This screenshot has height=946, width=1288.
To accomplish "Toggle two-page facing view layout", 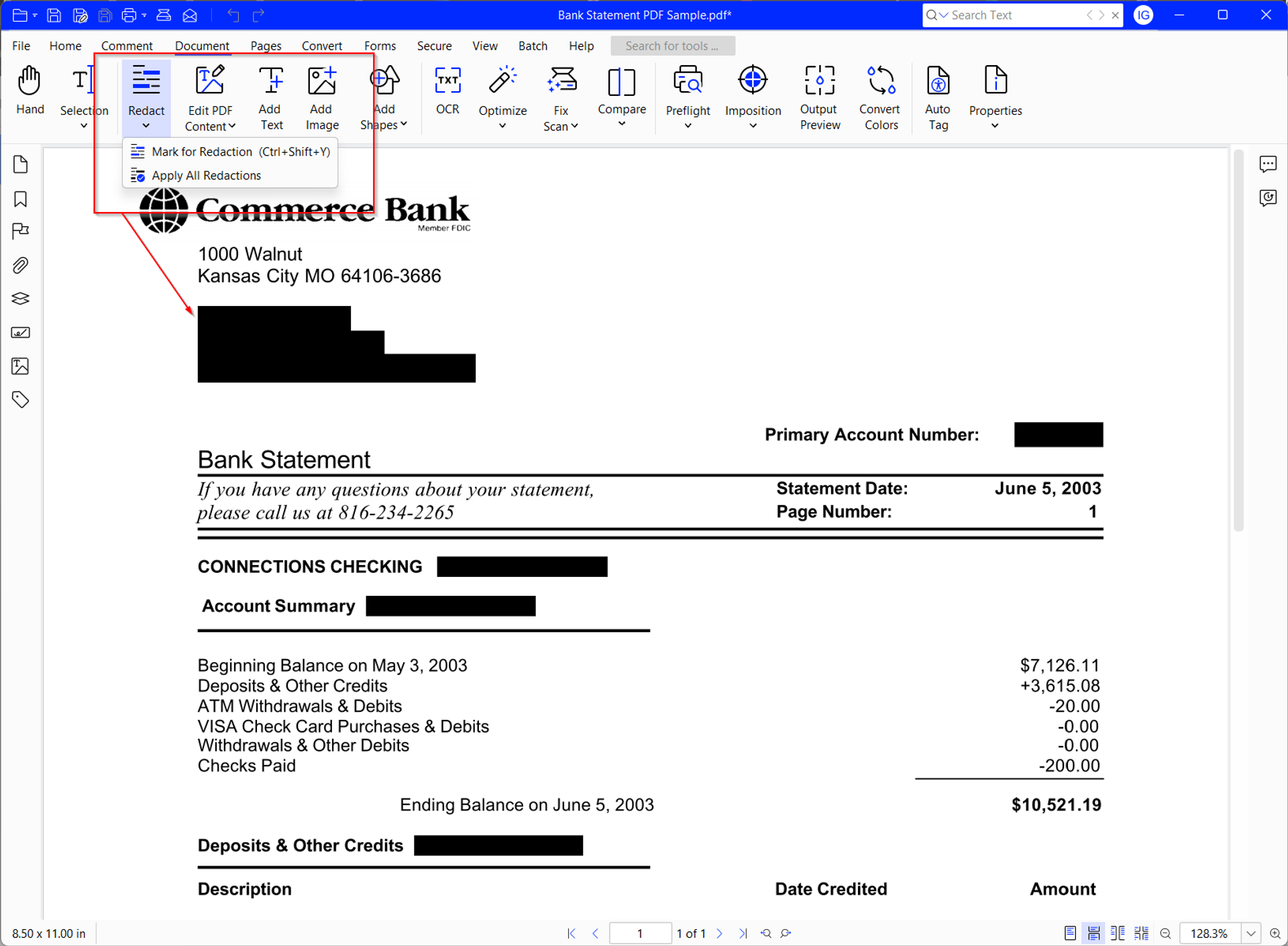I will pyautogui.click(x=1118, y=933).
